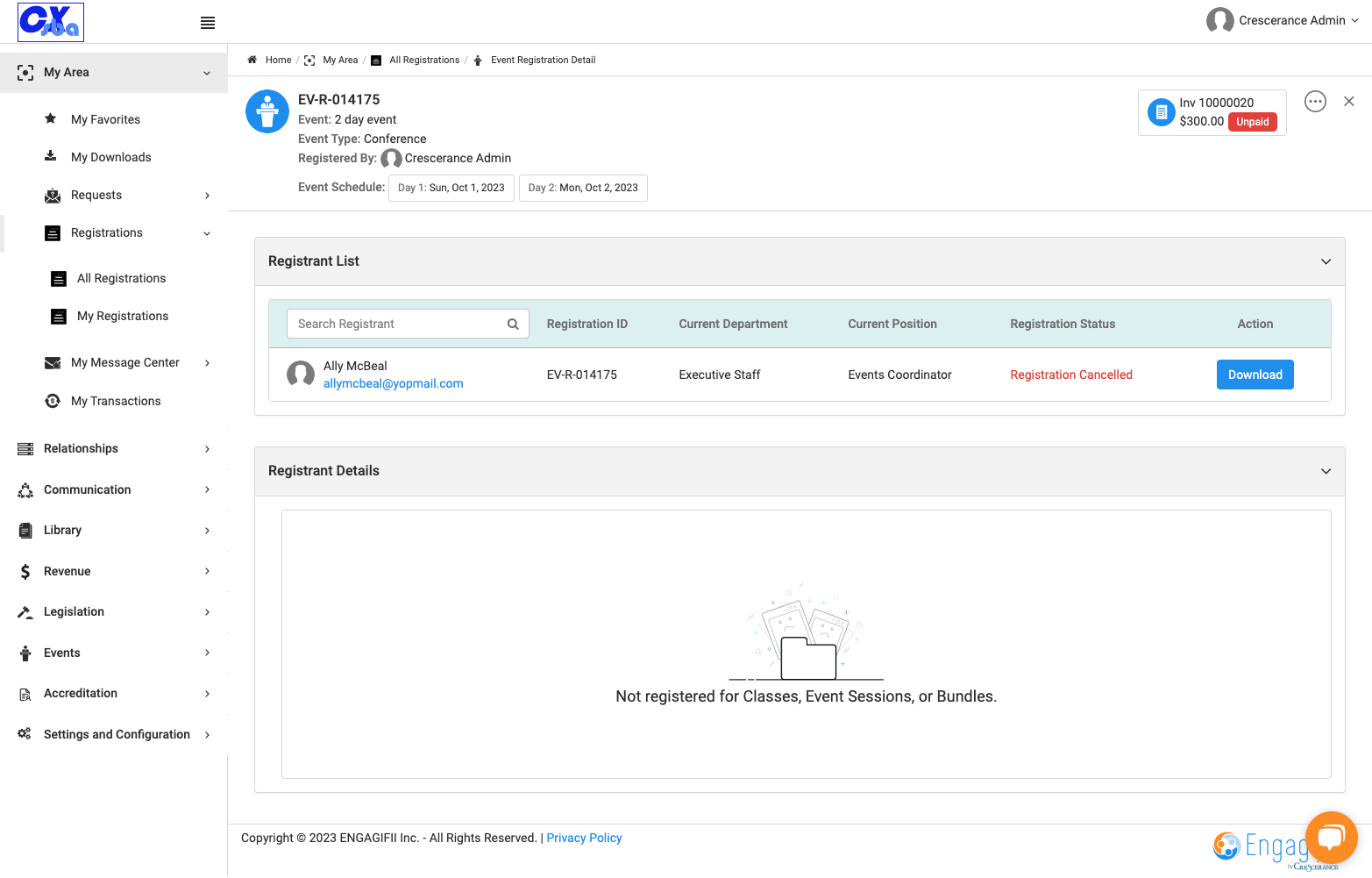
Task: Click the Home icon in breadcrumb
Action: [x=252, y=60]
